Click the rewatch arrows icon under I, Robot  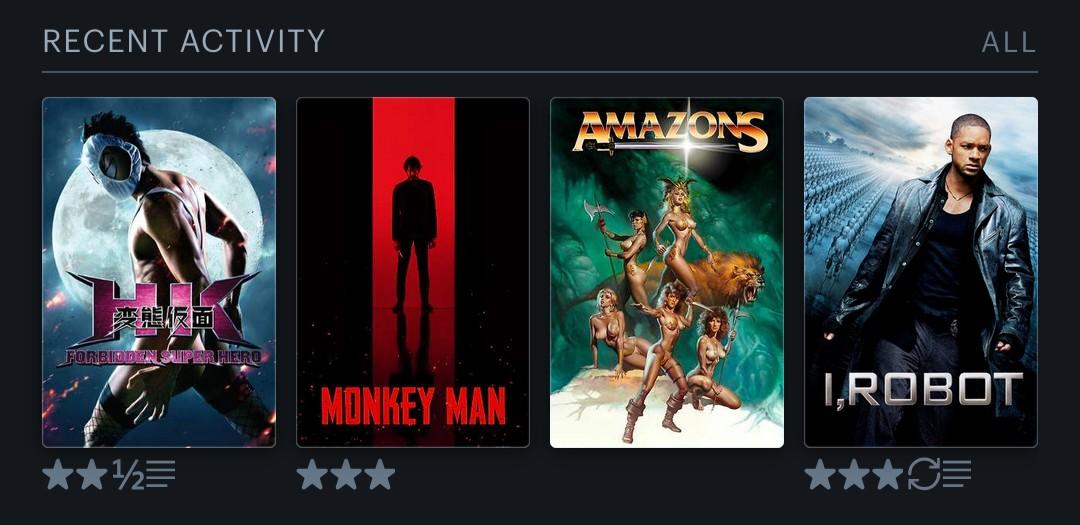[924, 475]
